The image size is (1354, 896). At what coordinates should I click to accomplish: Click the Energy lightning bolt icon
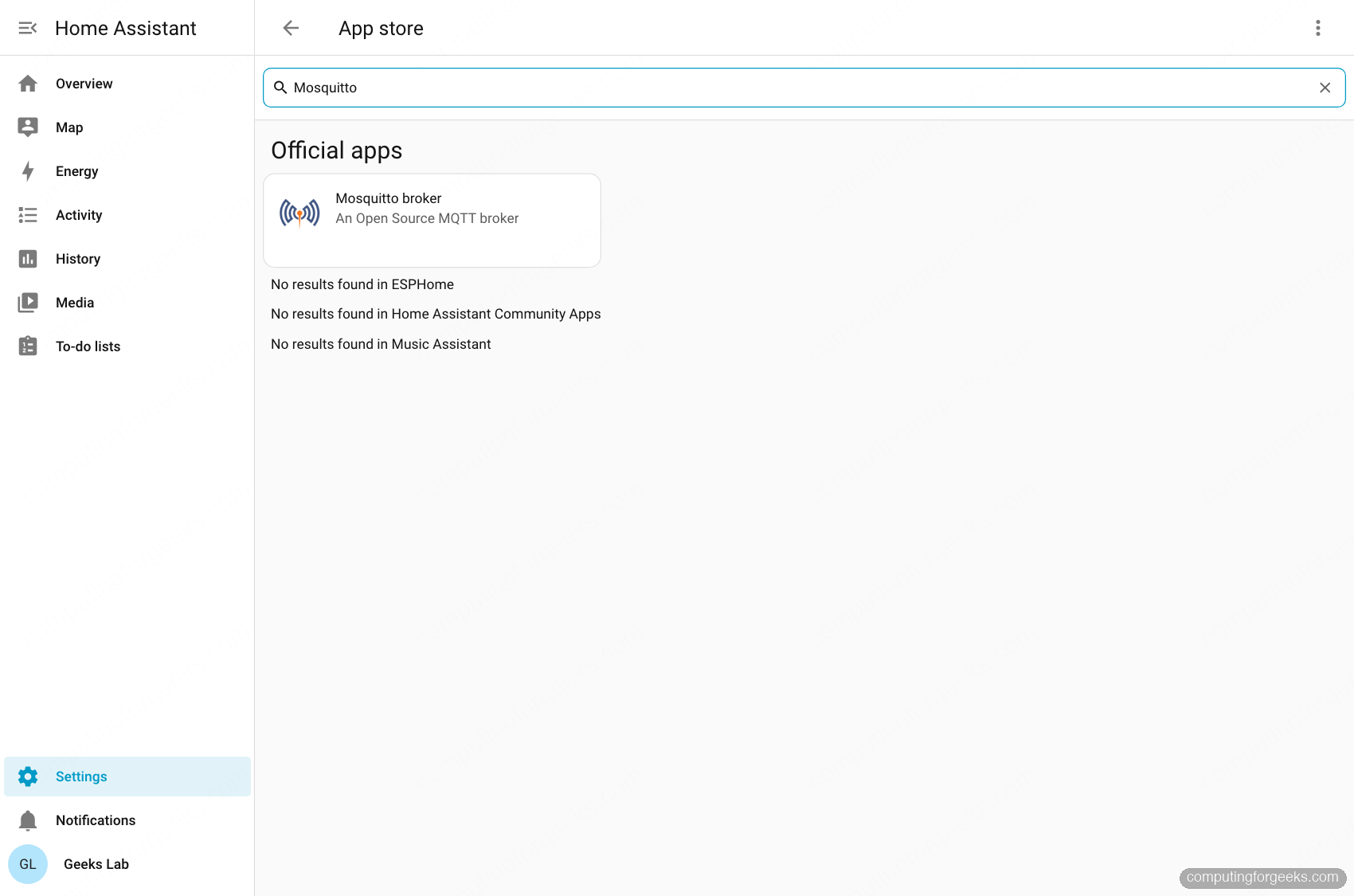[x=28, y=171]
